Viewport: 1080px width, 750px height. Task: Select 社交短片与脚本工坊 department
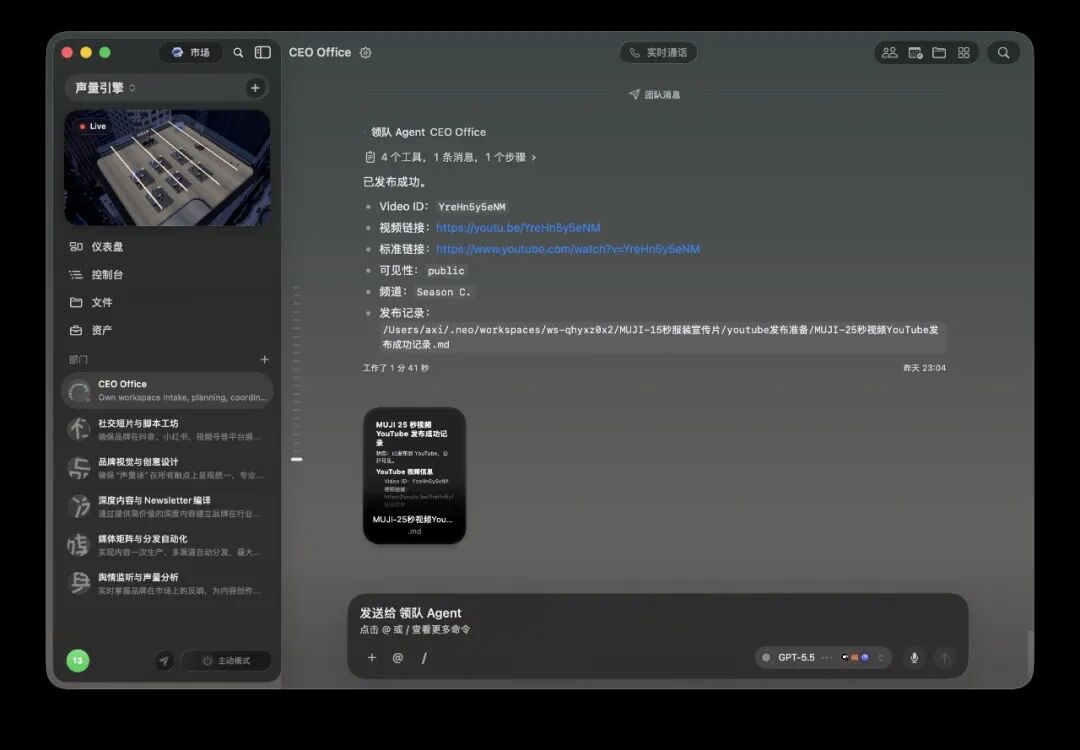tap(167, 429)
